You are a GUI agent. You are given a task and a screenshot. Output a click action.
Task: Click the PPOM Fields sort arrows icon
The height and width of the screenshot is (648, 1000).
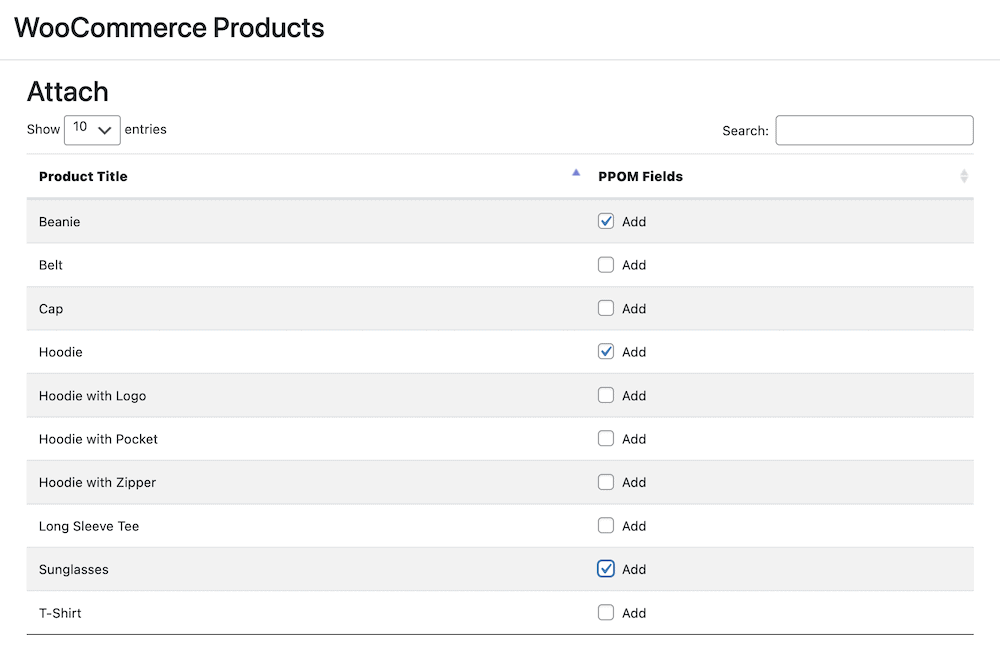tap(963, 176)
